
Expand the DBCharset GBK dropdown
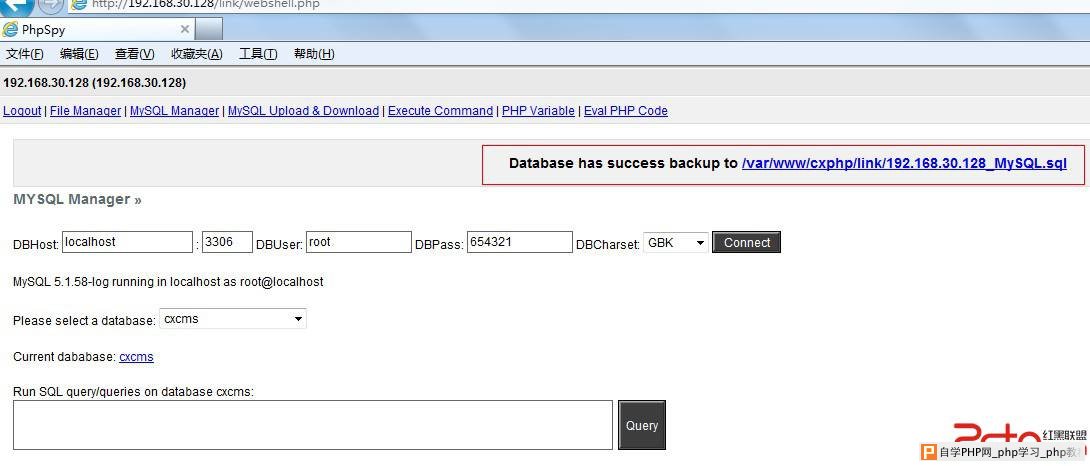coord(676,243)
